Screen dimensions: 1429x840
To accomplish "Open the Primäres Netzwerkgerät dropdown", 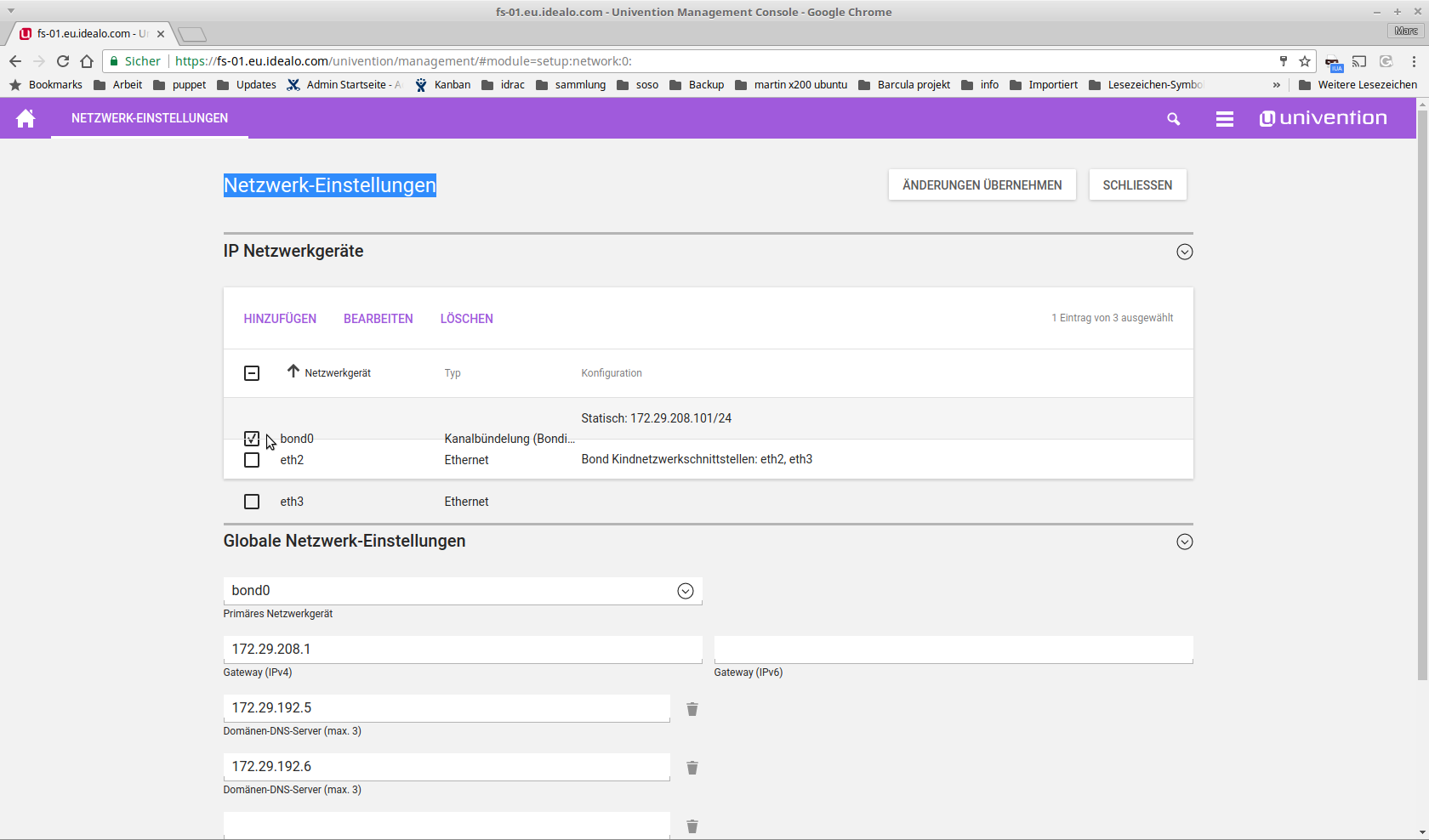I will coord(685,591).
